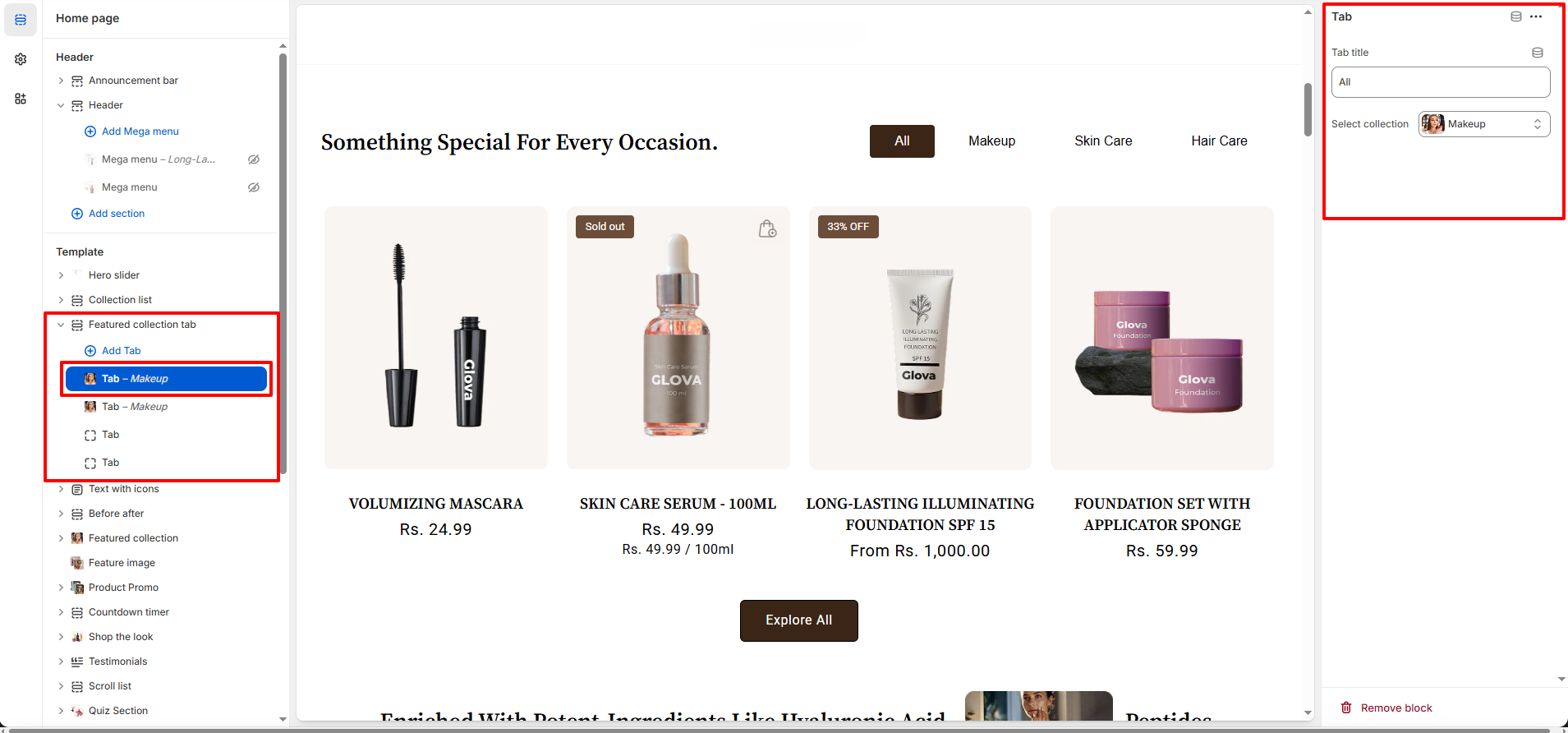1568x733 pixels.
Task: Expand the Countdown timer section
Action: click(x=61, y=612)
